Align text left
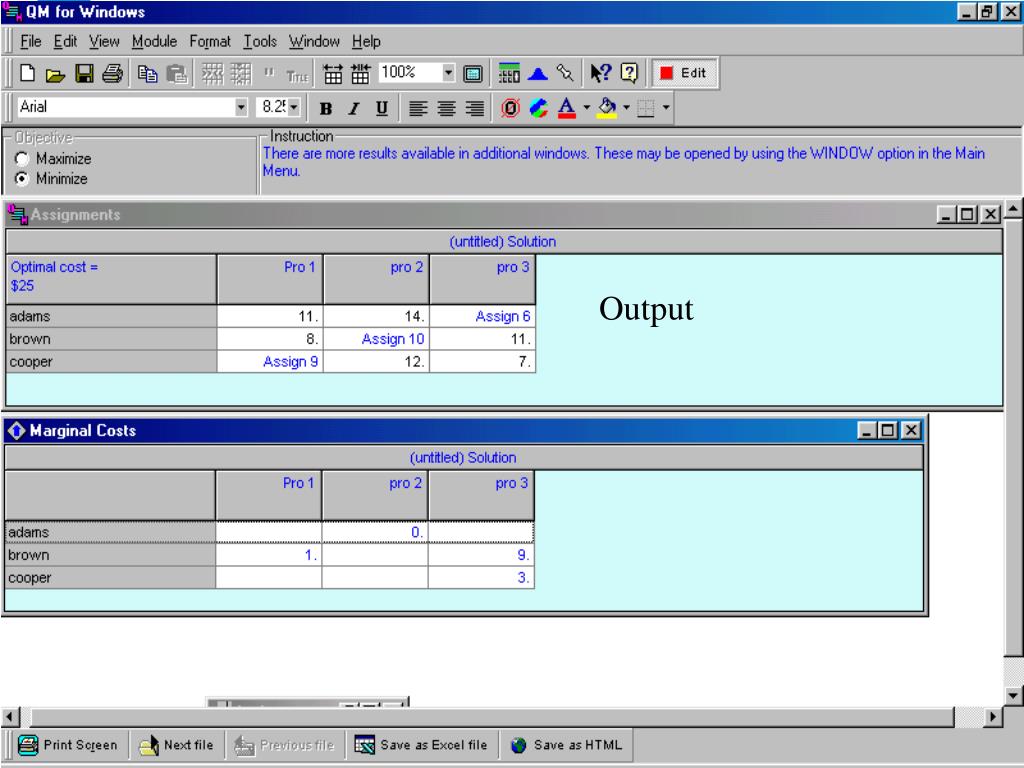 (418, 108)
